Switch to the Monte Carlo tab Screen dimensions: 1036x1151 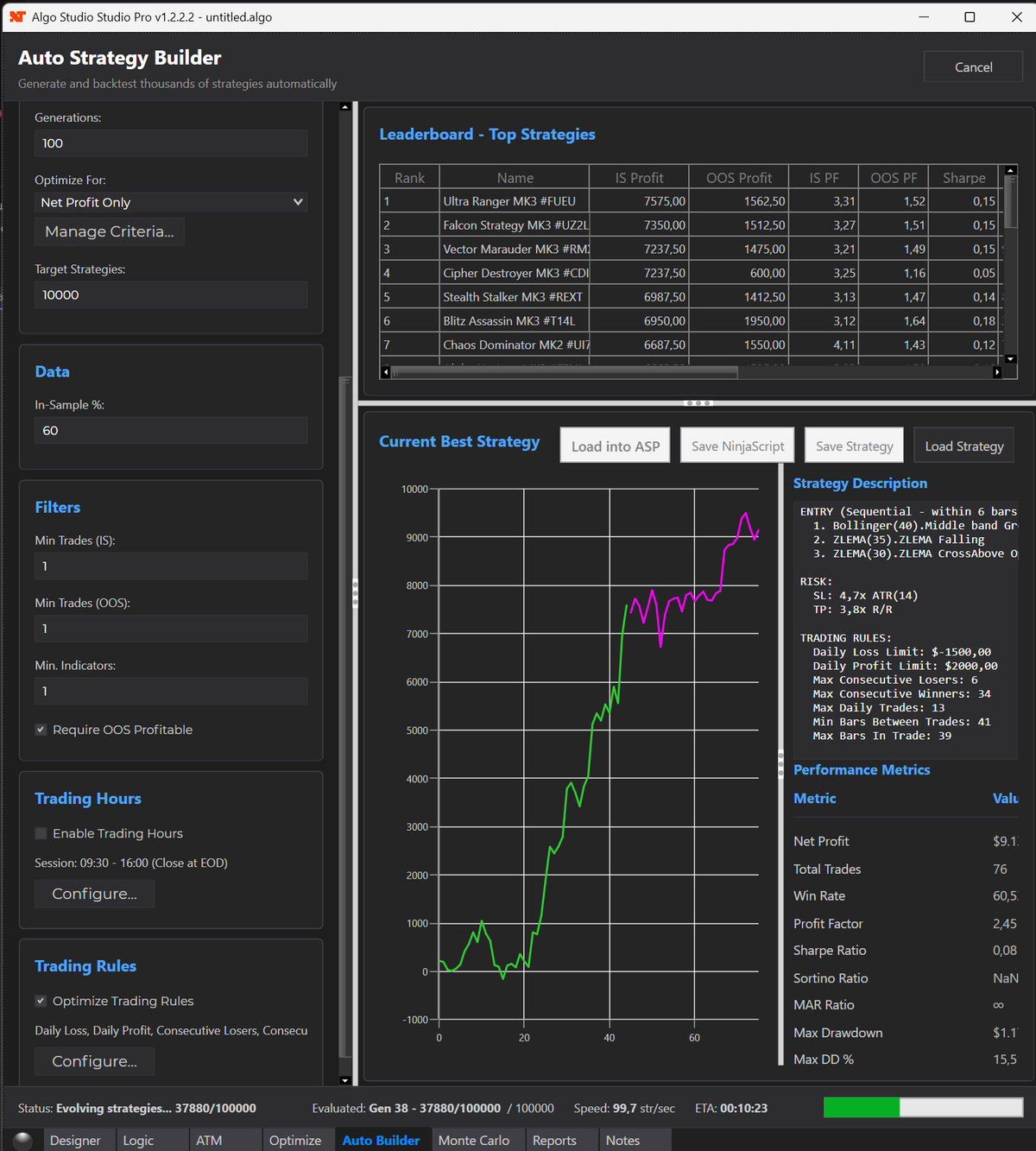tap(473, 1140)
